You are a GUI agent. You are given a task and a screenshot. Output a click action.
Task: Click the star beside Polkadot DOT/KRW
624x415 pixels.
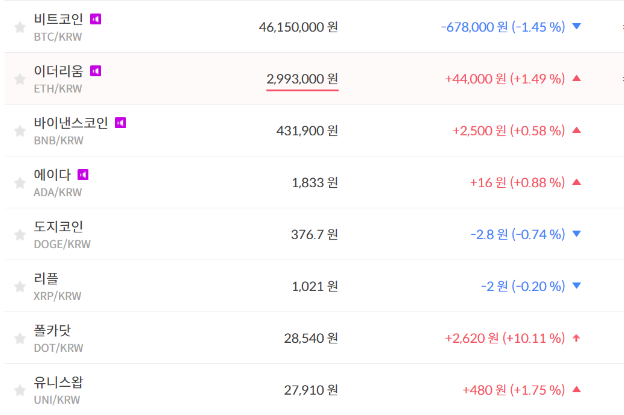pyautogui.click(x=19, y=339)
